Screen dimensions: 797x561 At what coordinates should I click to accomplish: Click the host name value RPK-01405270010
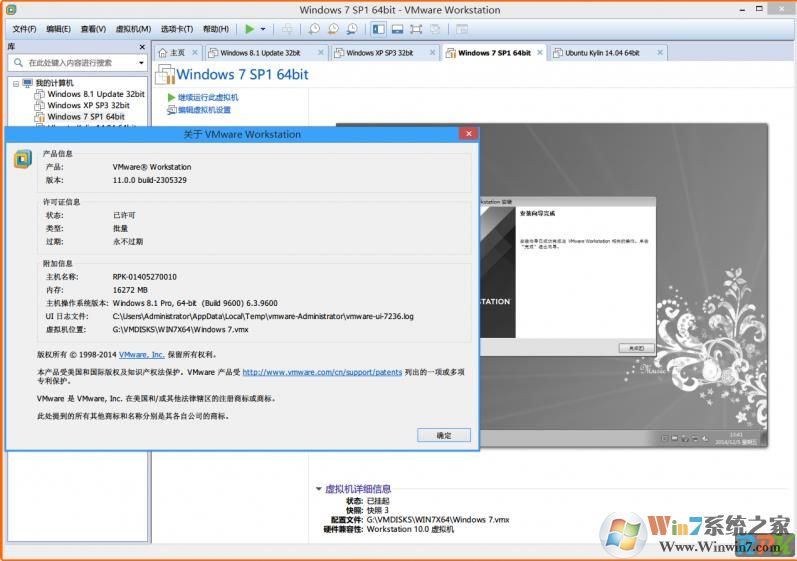point(144,277)
